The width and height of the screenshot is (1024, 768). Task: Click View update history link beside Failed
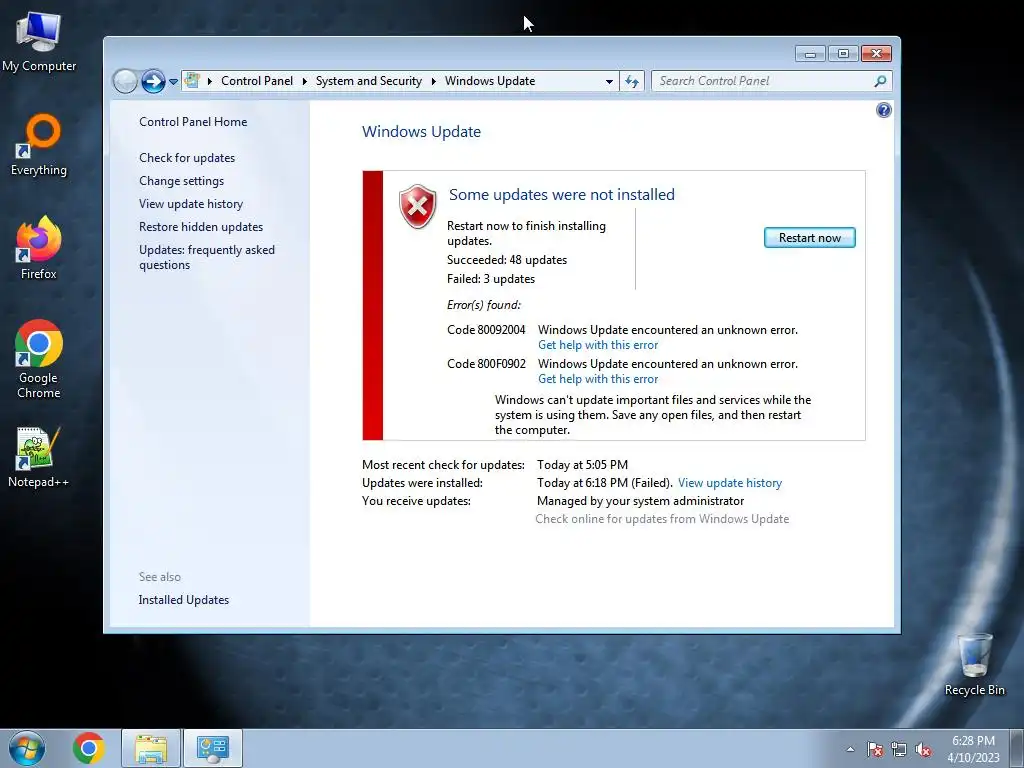pyautogui.click(x=729, y=483)
